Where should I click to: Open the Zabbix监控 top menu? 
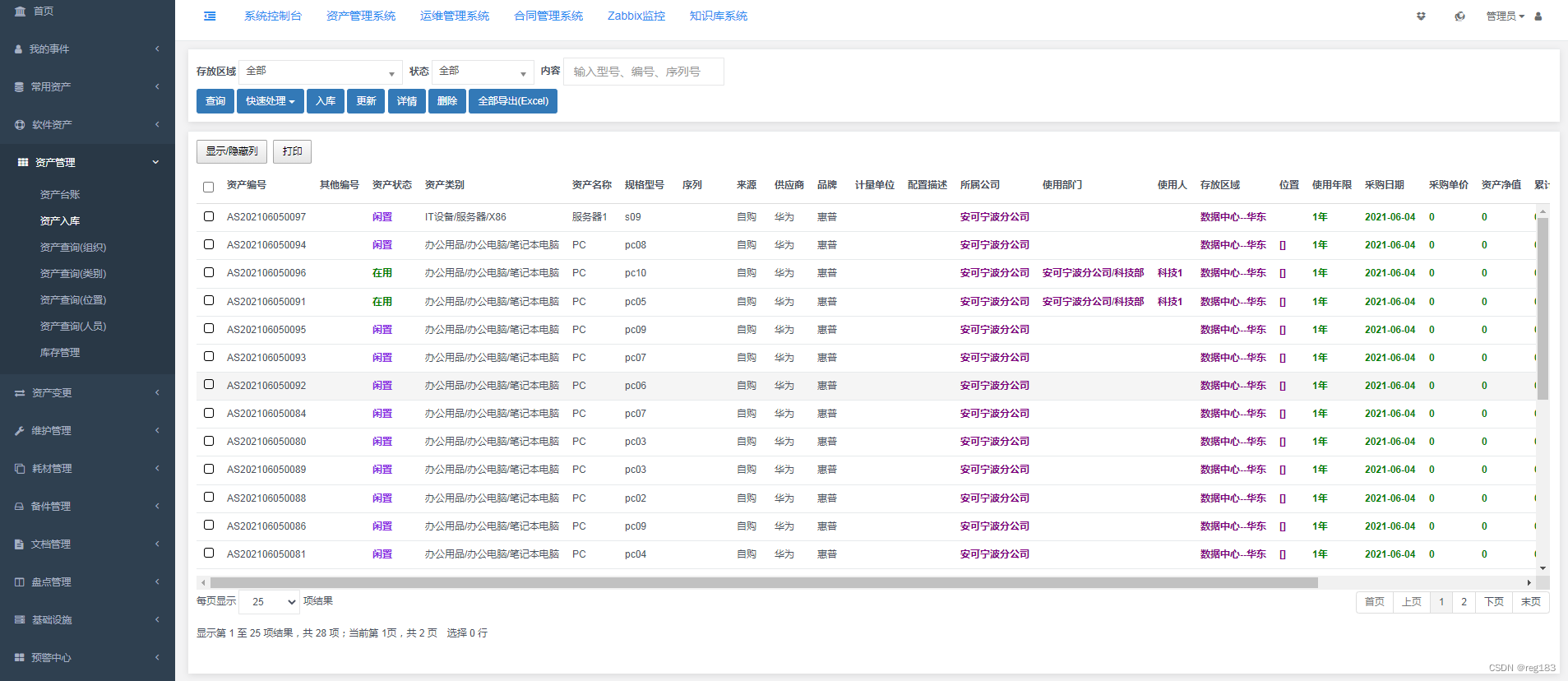tap(636, 16)
